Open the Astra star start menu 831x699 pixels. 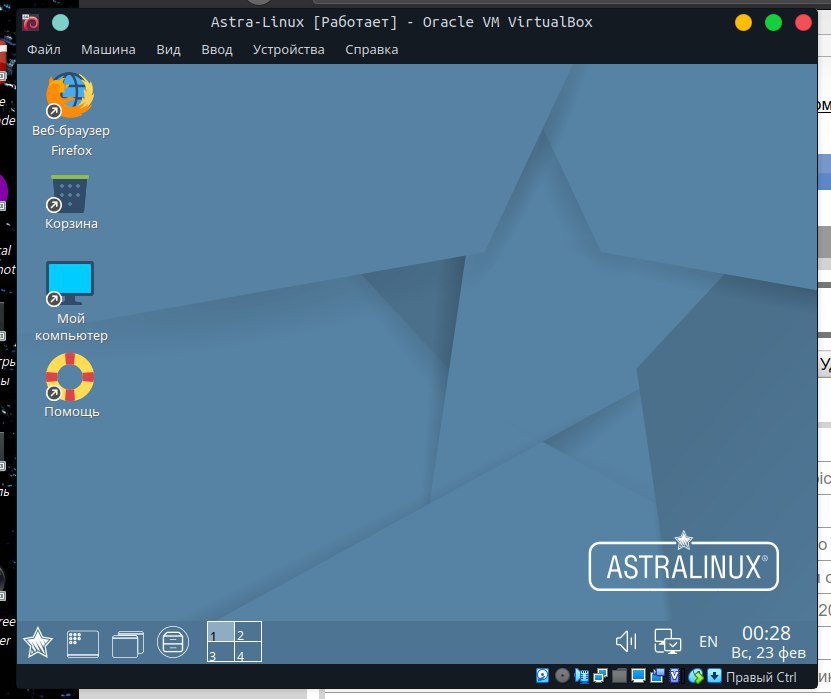pyautogui.click(x=38, y=642)
